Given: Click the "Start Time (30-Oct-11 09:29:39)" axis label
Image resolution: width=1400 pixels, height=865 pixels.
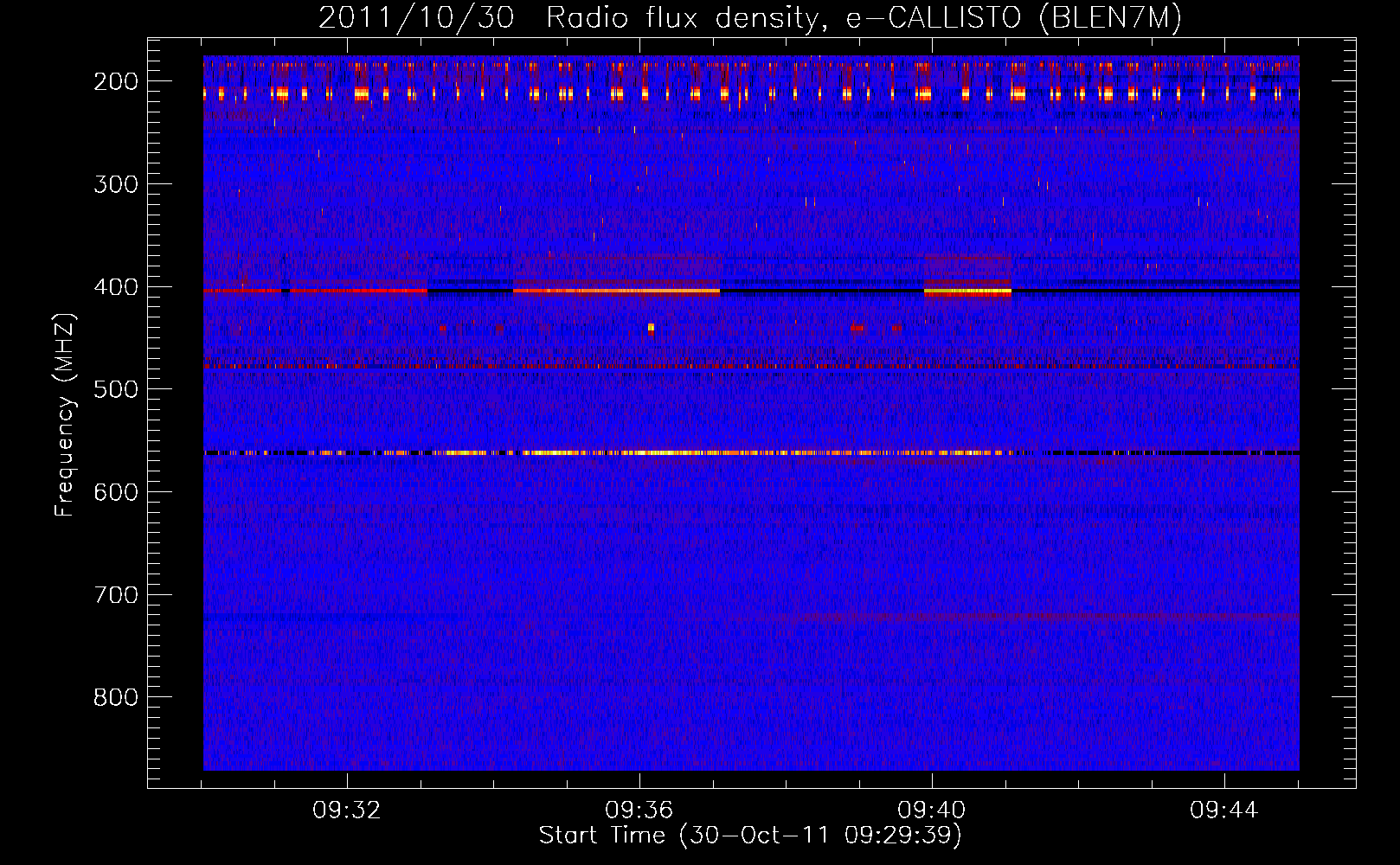Looking at the screenshot, I should pos(750,836).
